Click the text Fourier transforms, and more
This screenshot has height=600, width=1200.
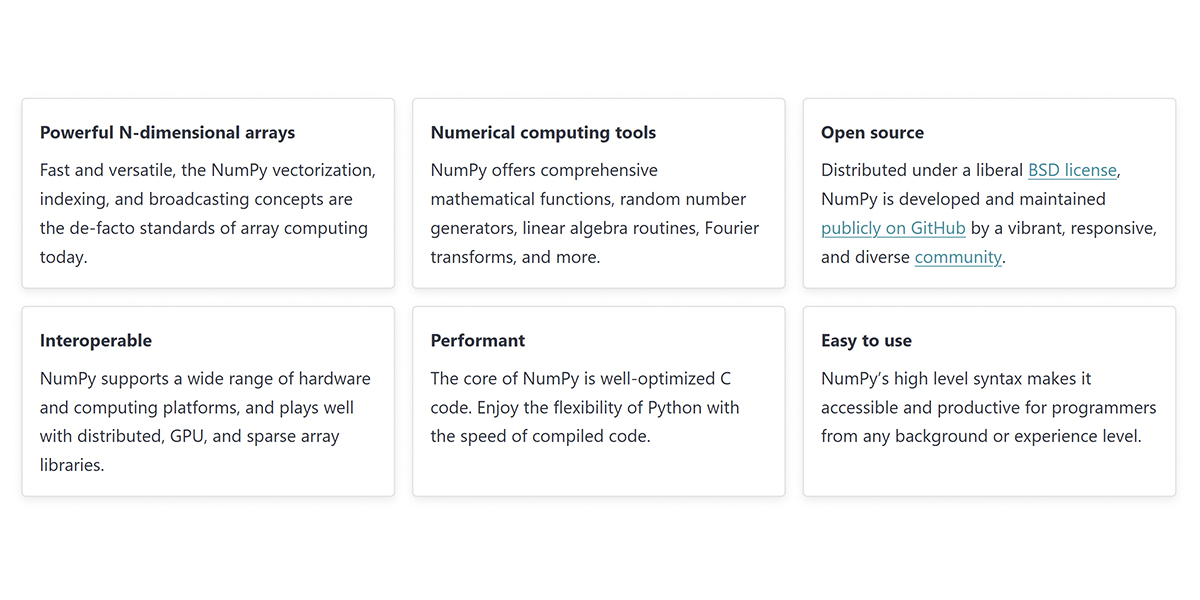click(595, 242)
